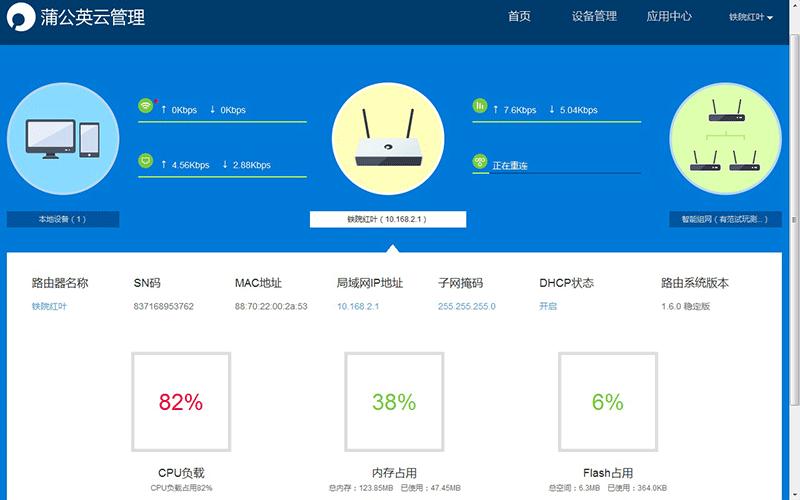
Task: Click the central router icon
Action: click(388, 139)
